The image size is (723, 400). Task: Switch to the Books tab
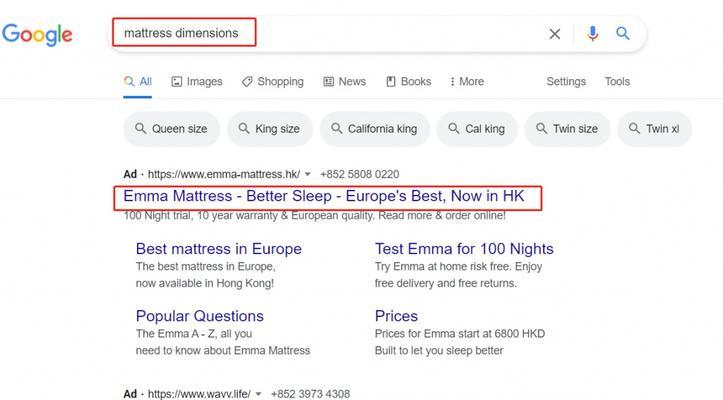(409, 82)
